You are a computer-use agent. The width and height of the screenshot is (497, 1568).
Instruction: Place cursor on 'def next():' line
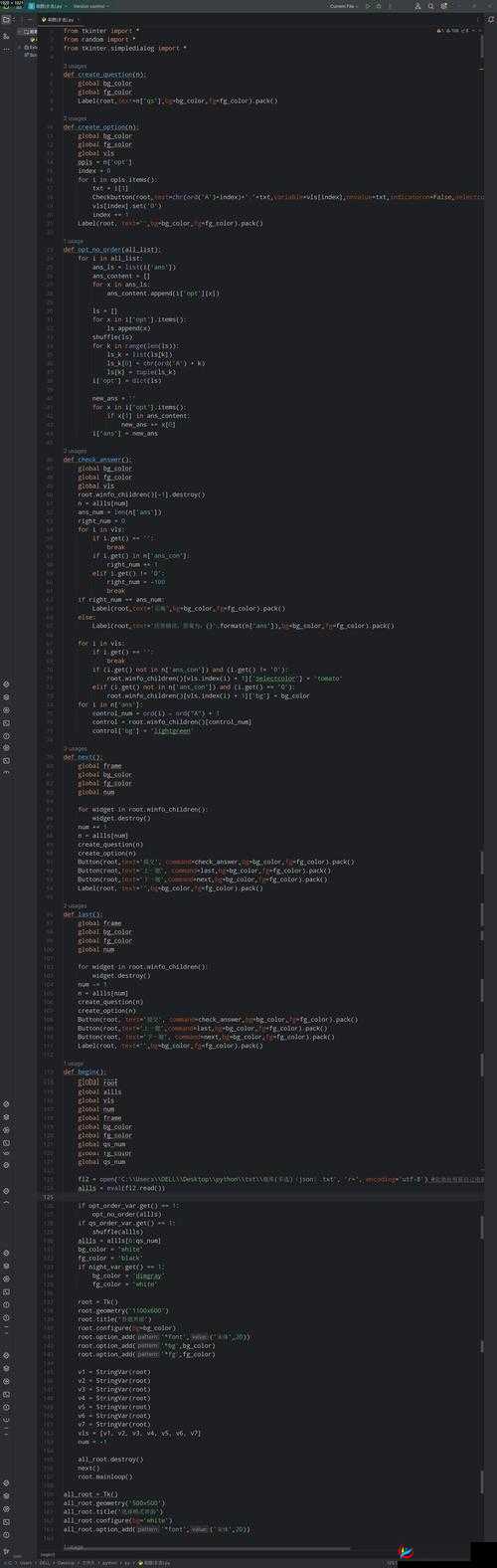[x=83, y=757]
